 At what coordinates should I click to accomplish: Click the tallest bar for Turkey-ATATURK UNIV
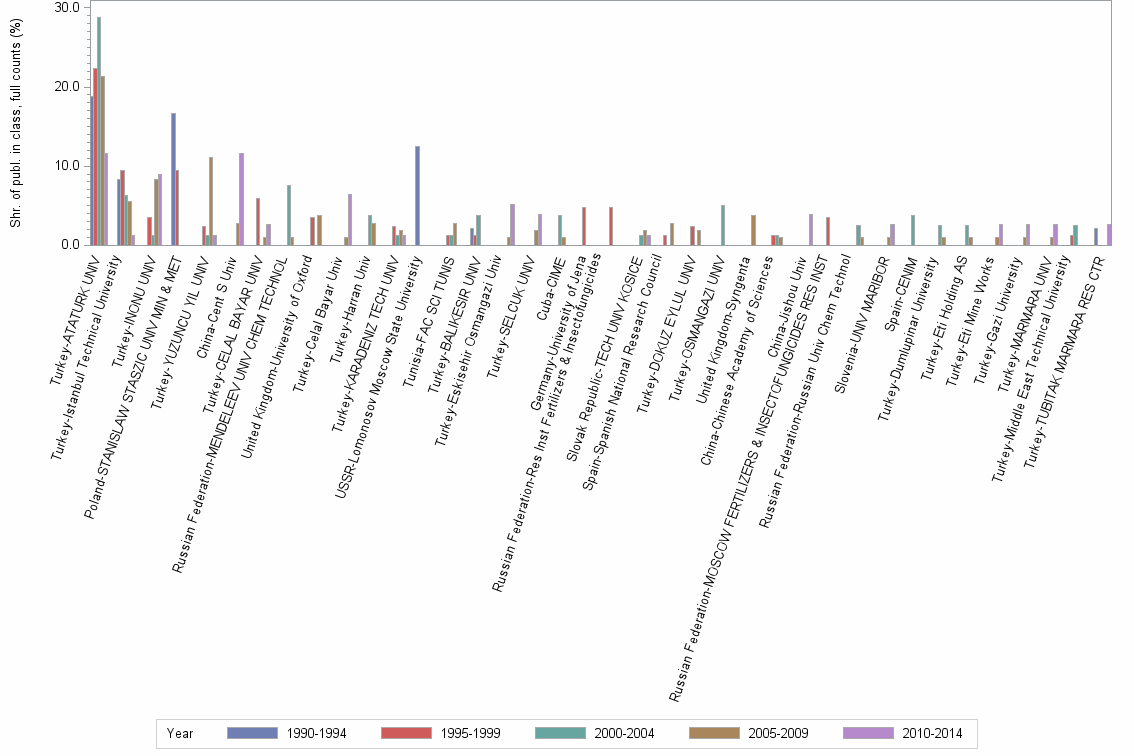[x=98, y=130]
